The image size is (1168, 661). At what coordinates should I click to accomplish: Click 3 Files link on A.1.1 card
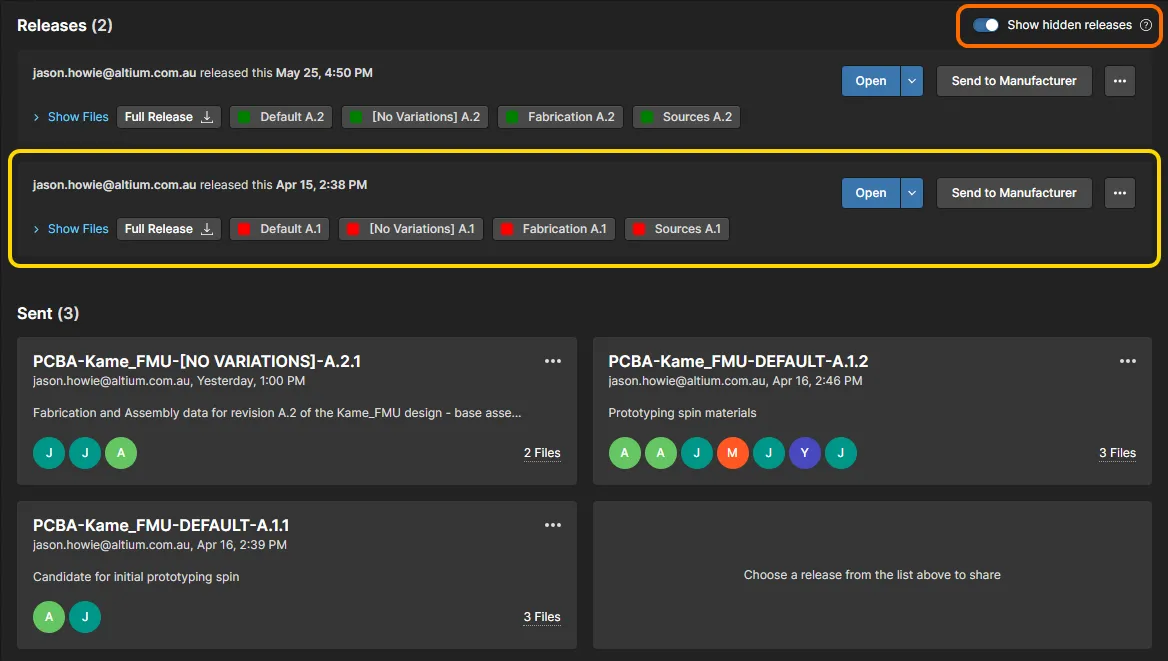click(542, 617)
